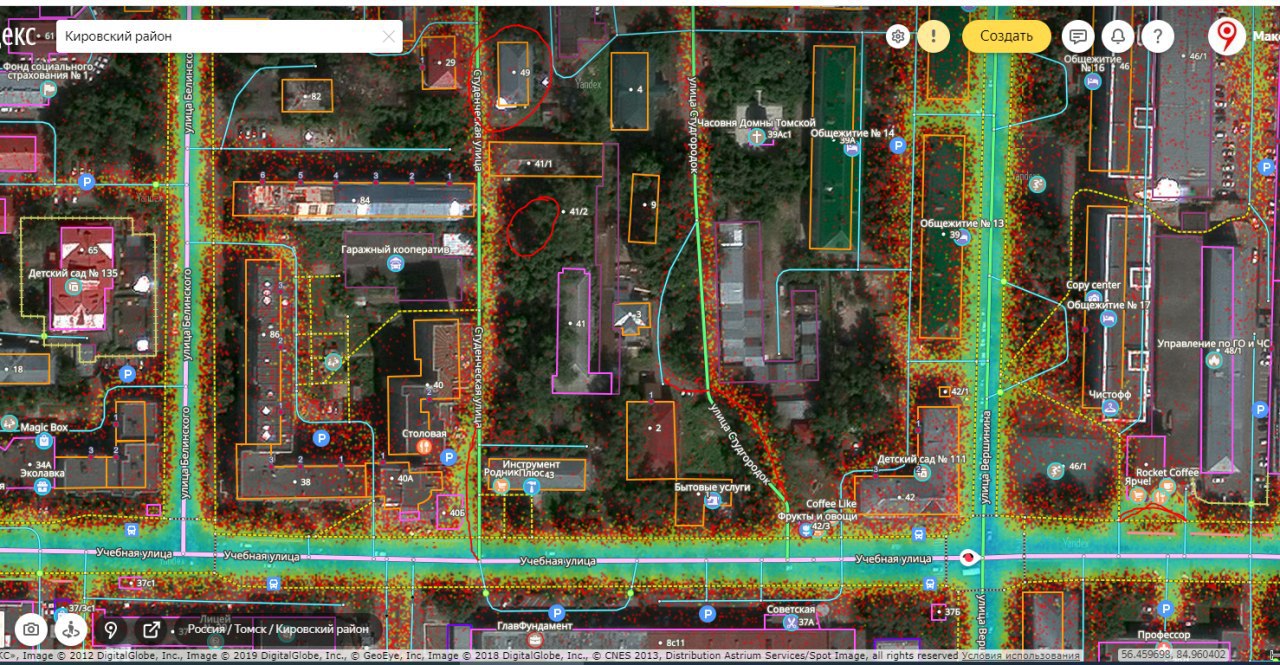This screenshot has height=665, width=1280.
Task: Click the camera snapshot button
Action: click(32, 629)
